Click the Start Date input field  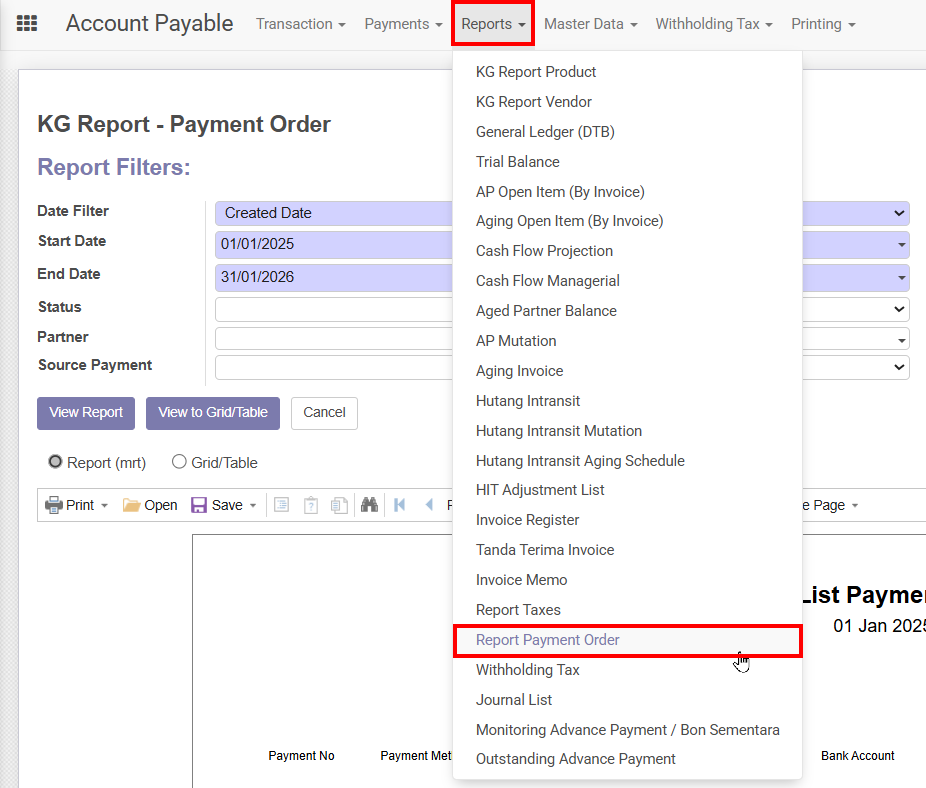click(330, 245)
